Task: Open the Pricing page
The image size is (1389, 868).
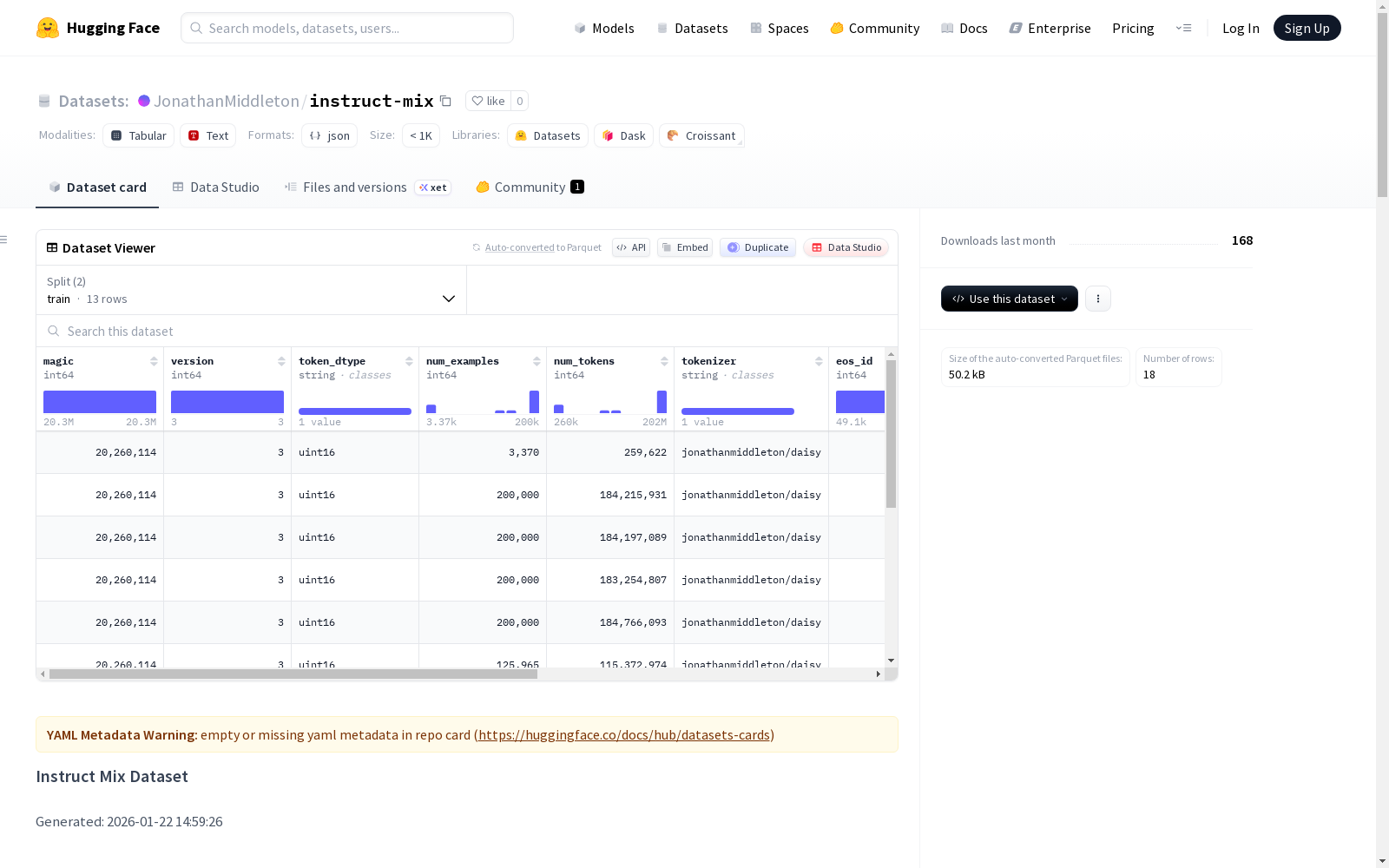Action: tap(1133, 28)
